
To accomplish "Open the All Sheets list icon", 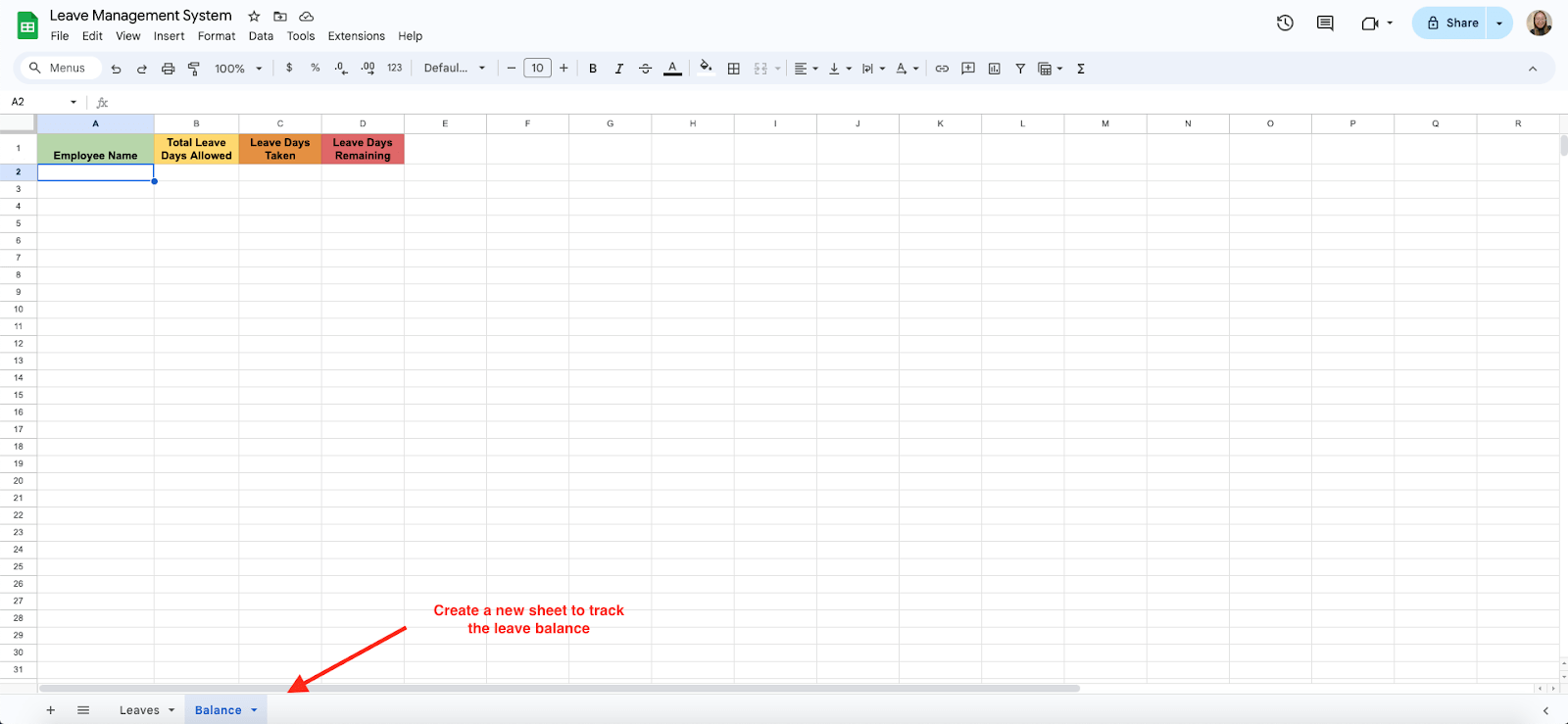I will (83, 710).
